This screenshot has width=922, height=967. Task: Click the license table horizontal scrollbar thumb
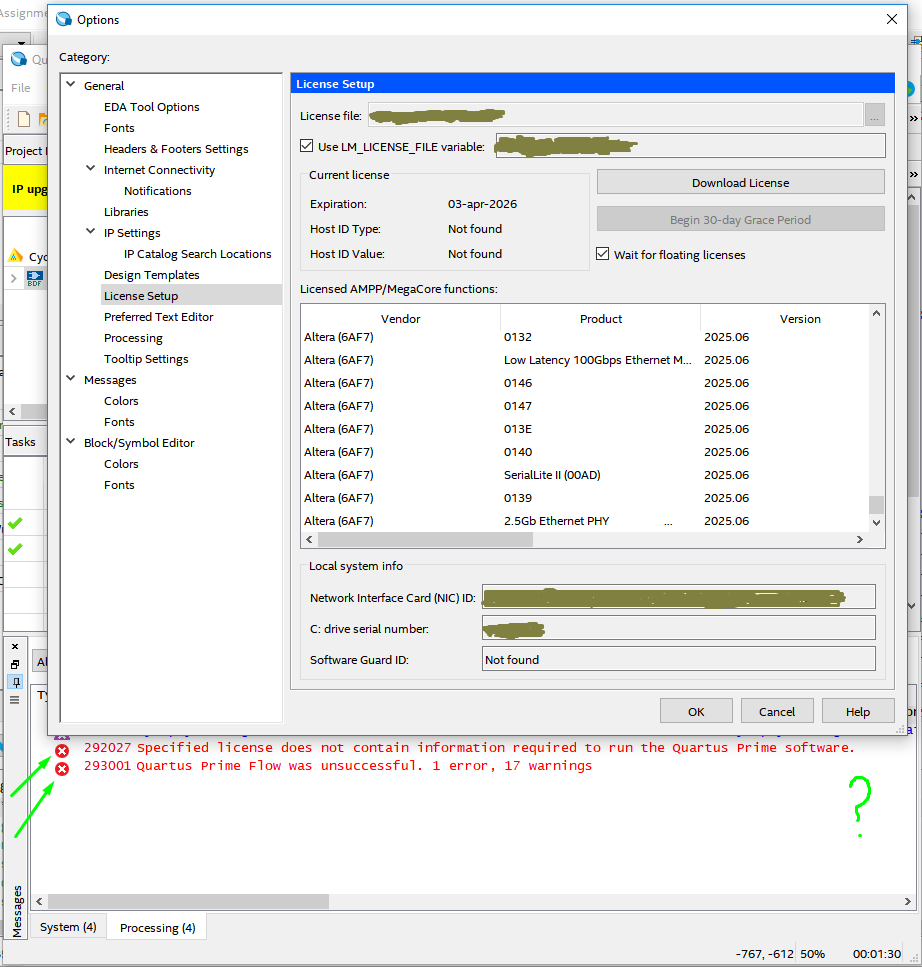pyautogui.click(x=425, y=539)
